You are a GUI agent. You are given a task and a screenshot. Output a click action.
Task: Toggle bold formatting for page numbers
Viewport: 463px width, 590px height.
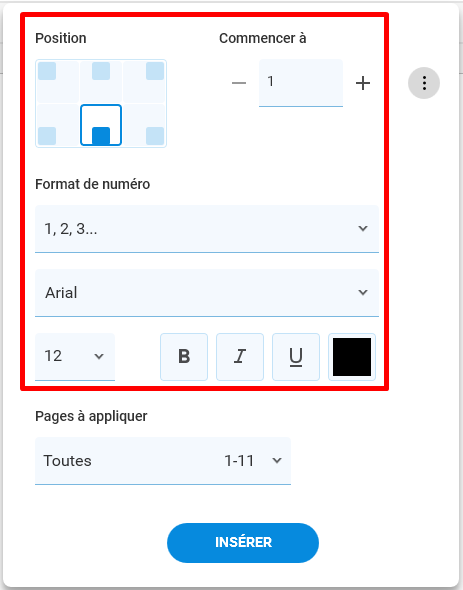184,357
